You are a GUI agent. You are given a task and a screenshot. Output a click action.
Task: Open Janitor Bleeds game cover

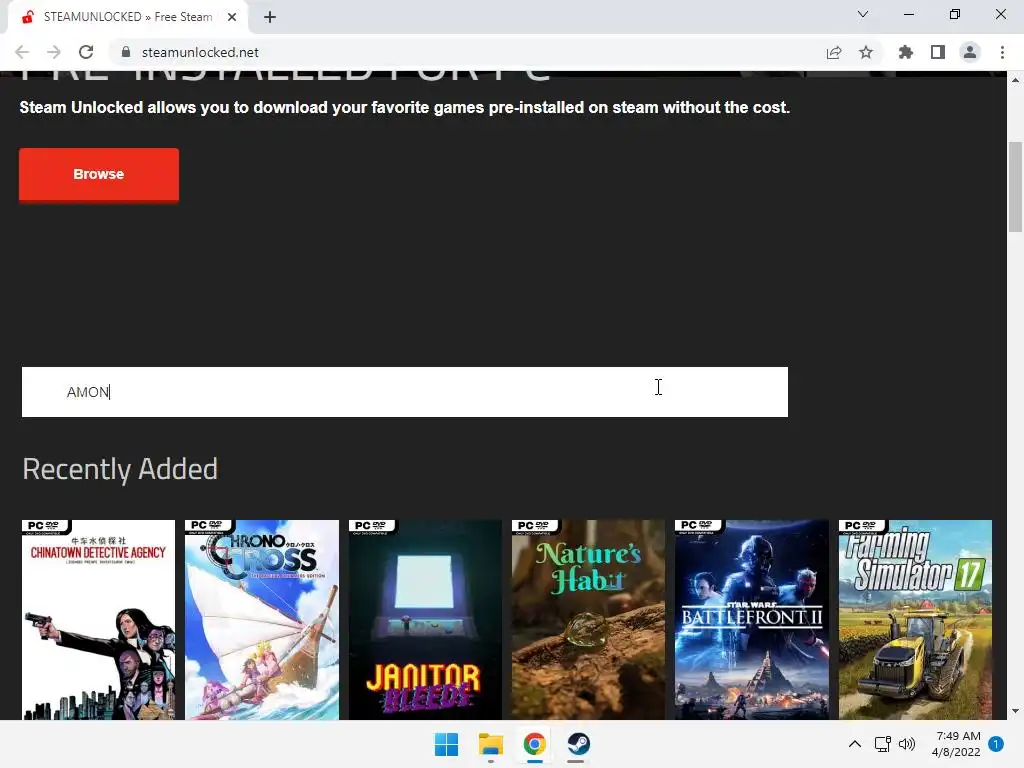(x=425, y=620)
